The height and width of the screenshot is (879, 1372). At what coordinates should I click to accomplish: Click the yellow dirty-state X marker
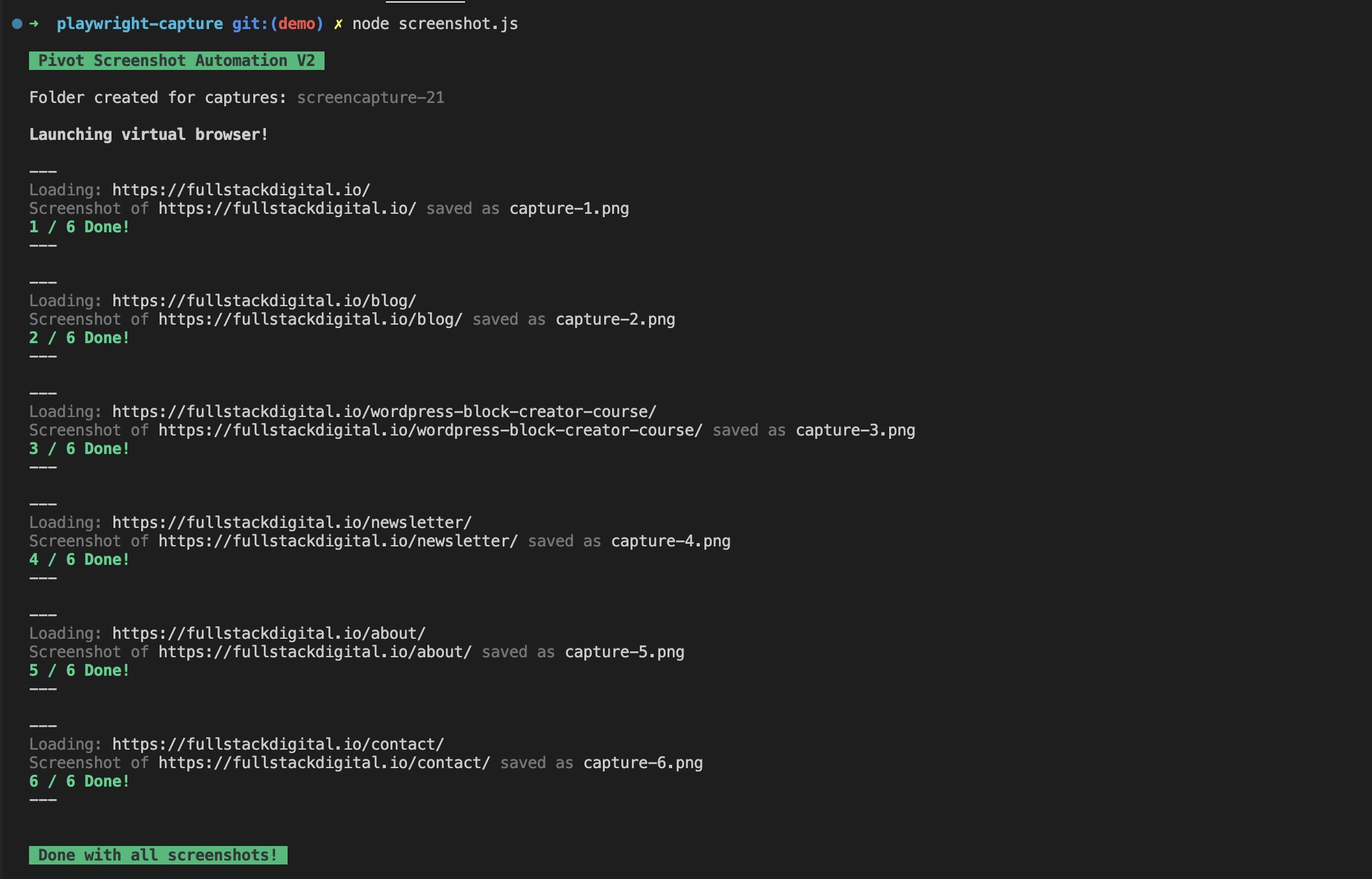(x=338, y=24)
